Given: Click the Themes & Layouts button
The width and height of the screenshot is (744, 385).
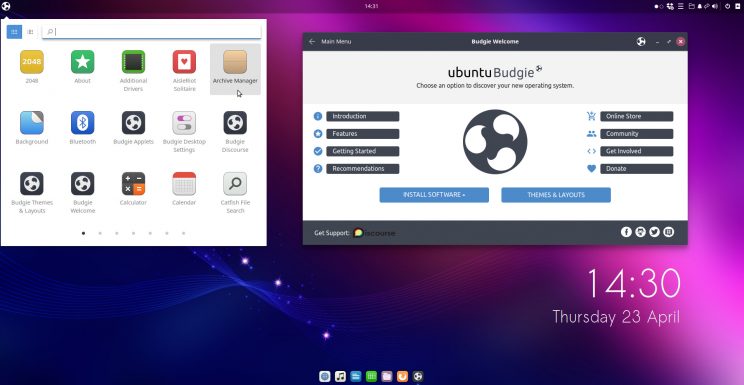Looking at the screenshot, I should pyautogui.click(x=556, y=195).
